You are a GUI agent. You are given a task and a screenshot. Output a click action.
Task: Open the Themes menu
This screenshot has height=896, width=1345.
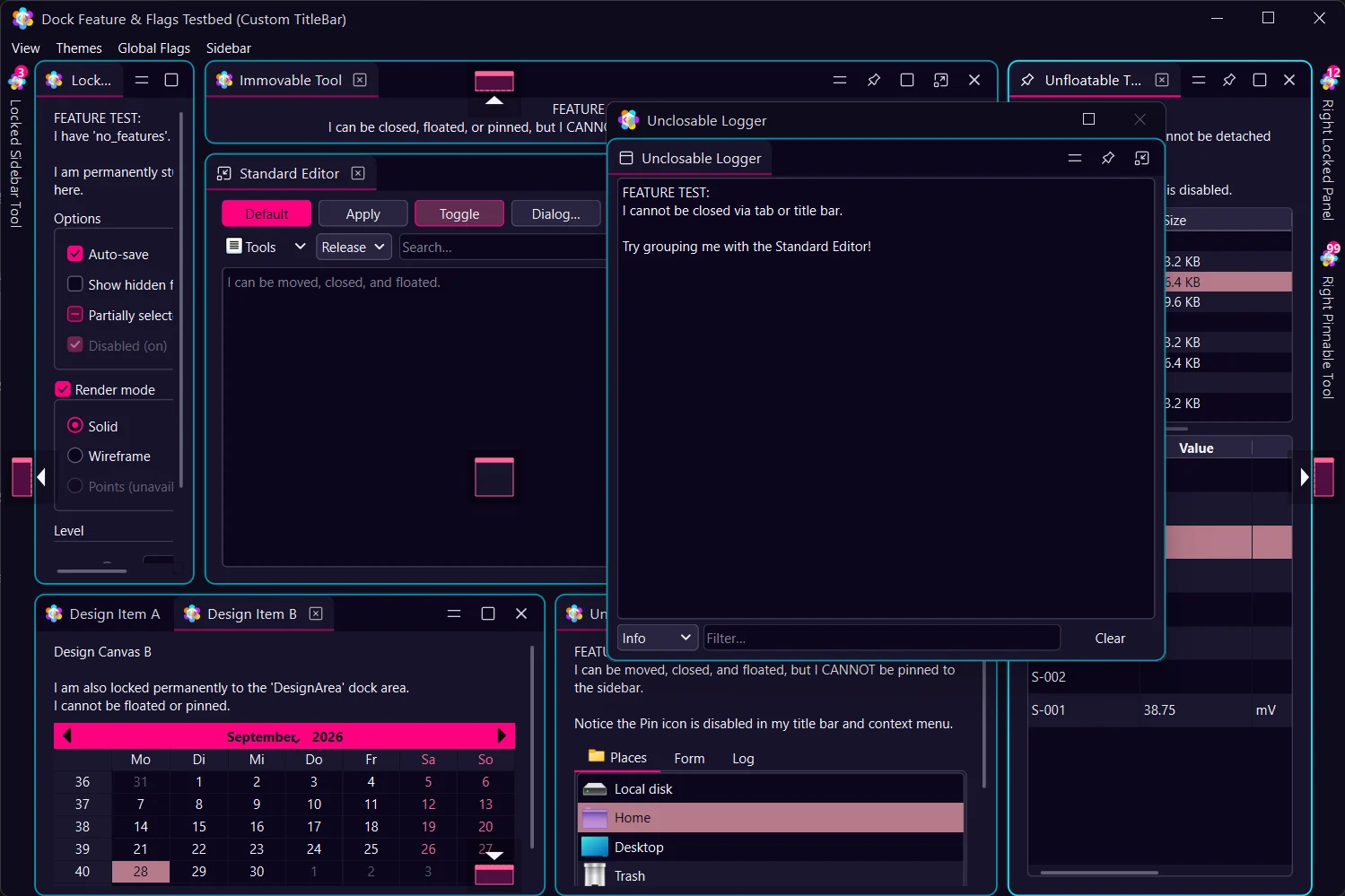79,48
